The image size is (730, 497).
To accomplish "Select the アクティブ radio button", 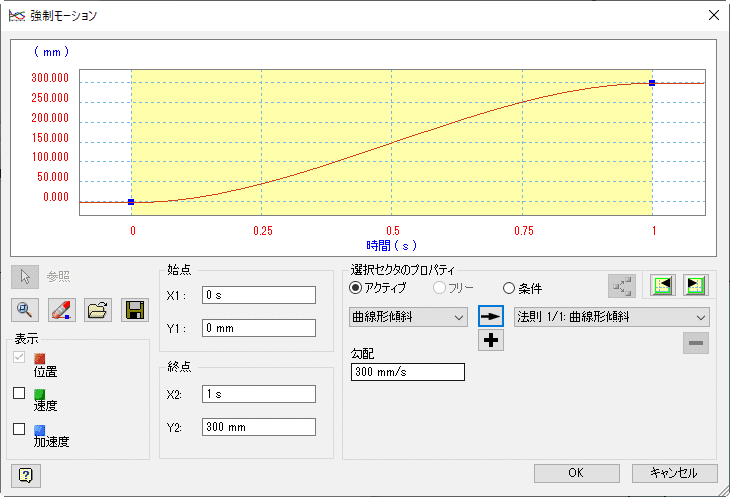I will pos(355,288).
